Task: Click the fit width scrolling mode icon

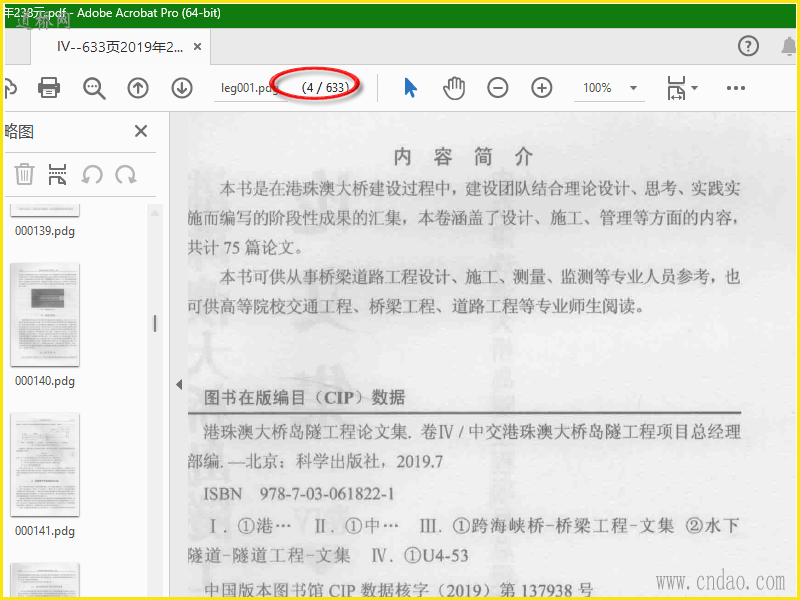Action: tap(676, 88)
